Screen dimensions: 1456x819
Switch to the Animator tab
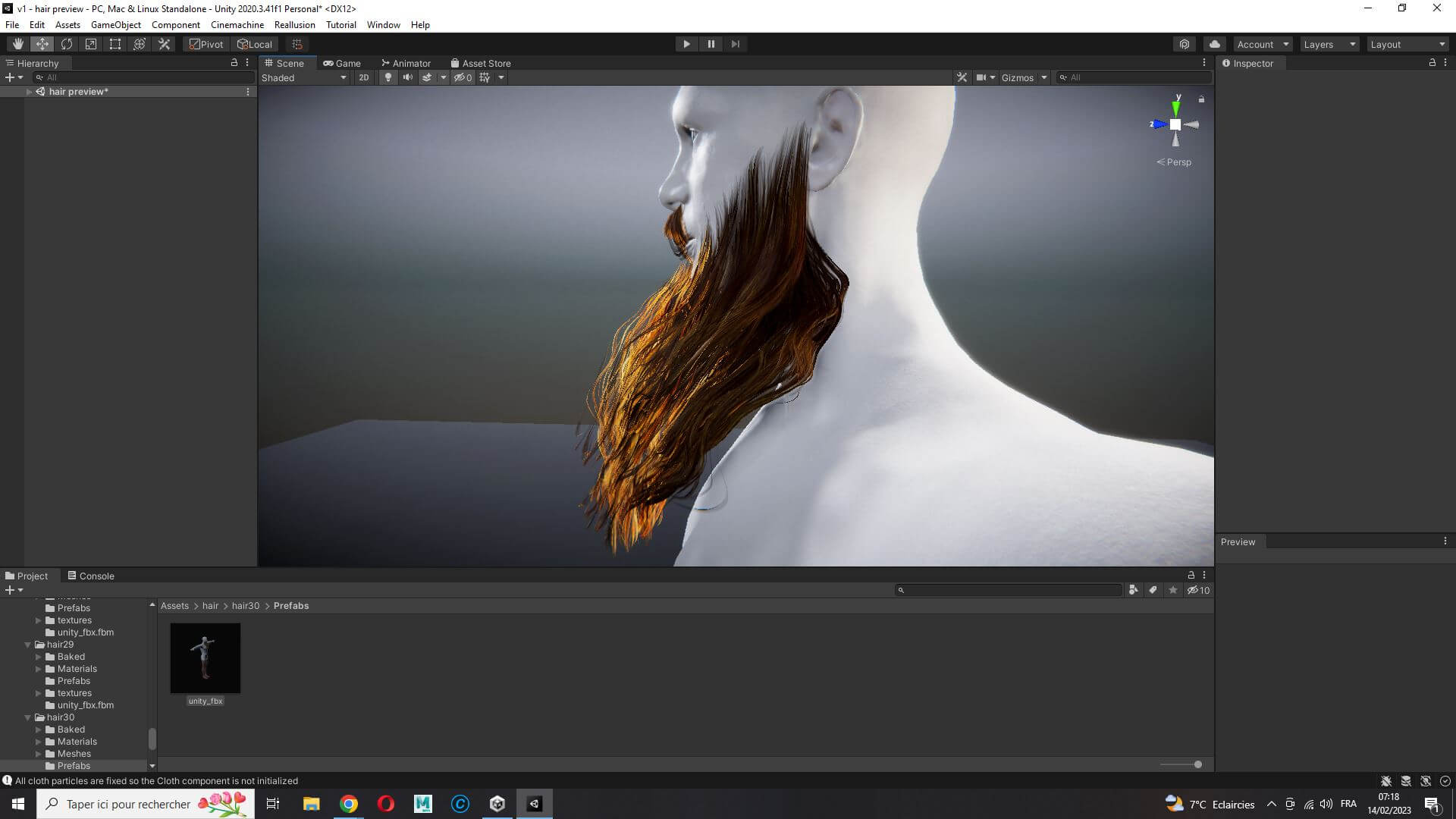pos(406,63)
